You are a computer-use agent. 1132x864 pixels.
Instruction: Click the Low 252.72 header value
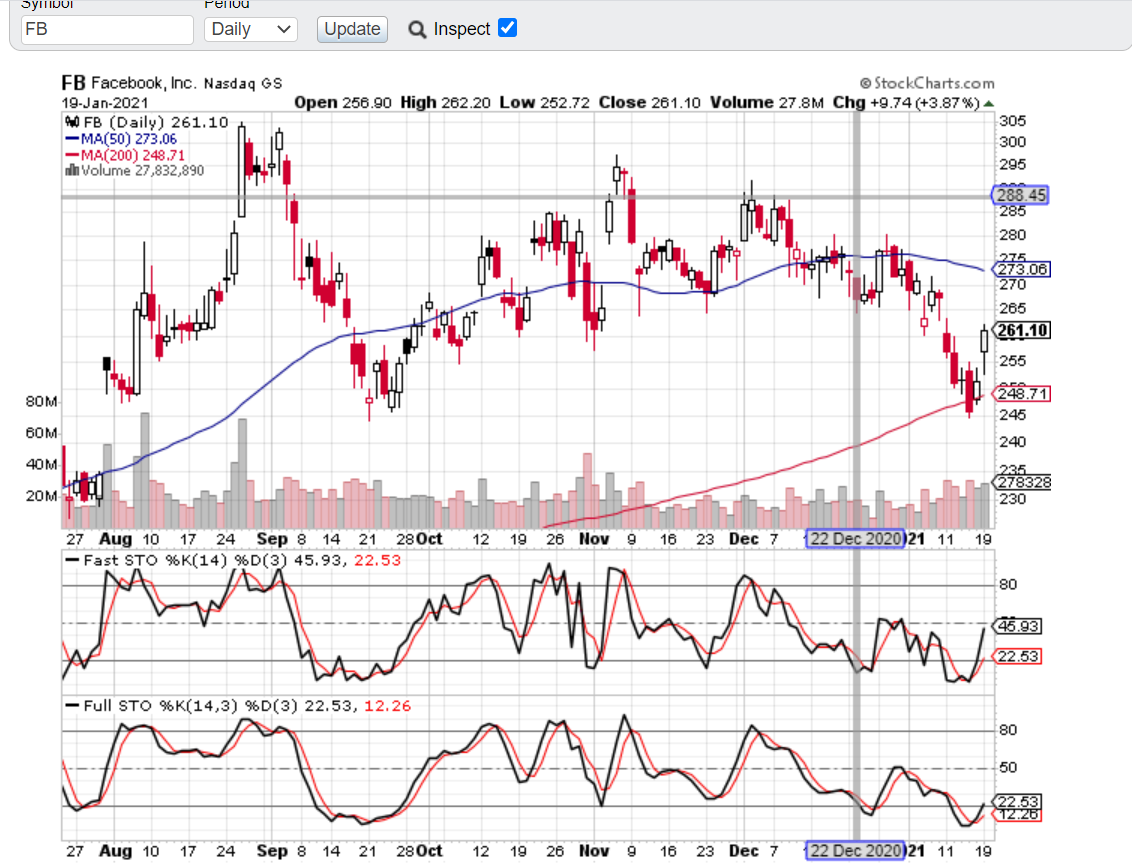tap(544, 102)
